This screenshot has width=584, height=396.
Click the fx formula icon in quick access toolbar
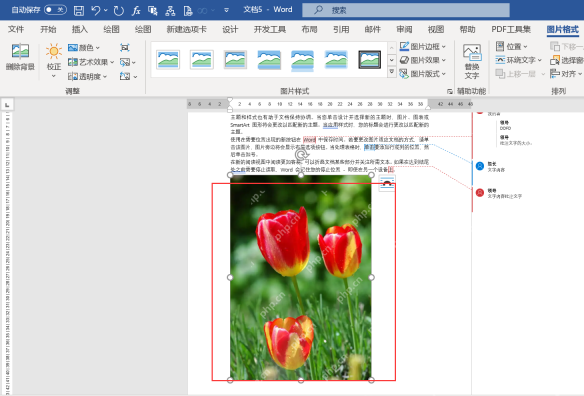coord(136,10)
